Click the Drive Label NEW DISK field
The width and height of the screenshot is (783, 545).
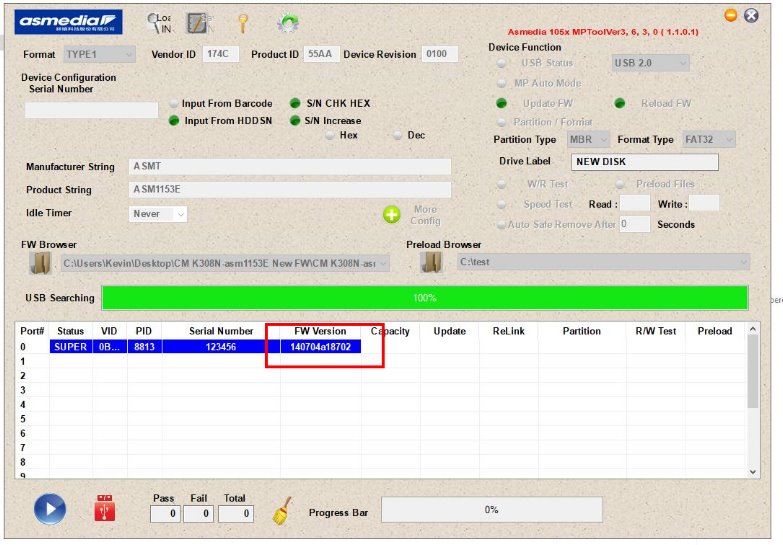pyautogui.click(x=645, y=162)
